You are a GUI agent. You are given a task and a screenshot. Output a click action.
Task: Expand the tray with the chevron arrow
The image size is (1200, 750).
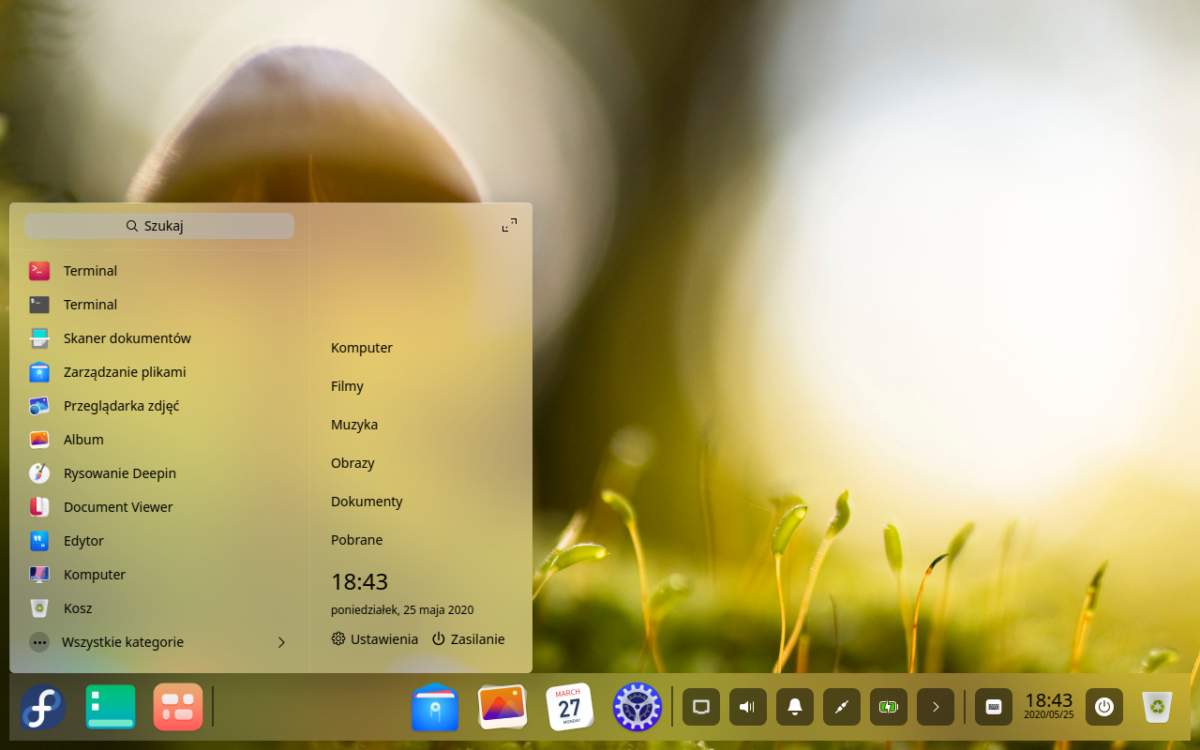click(x=934, y=707)
